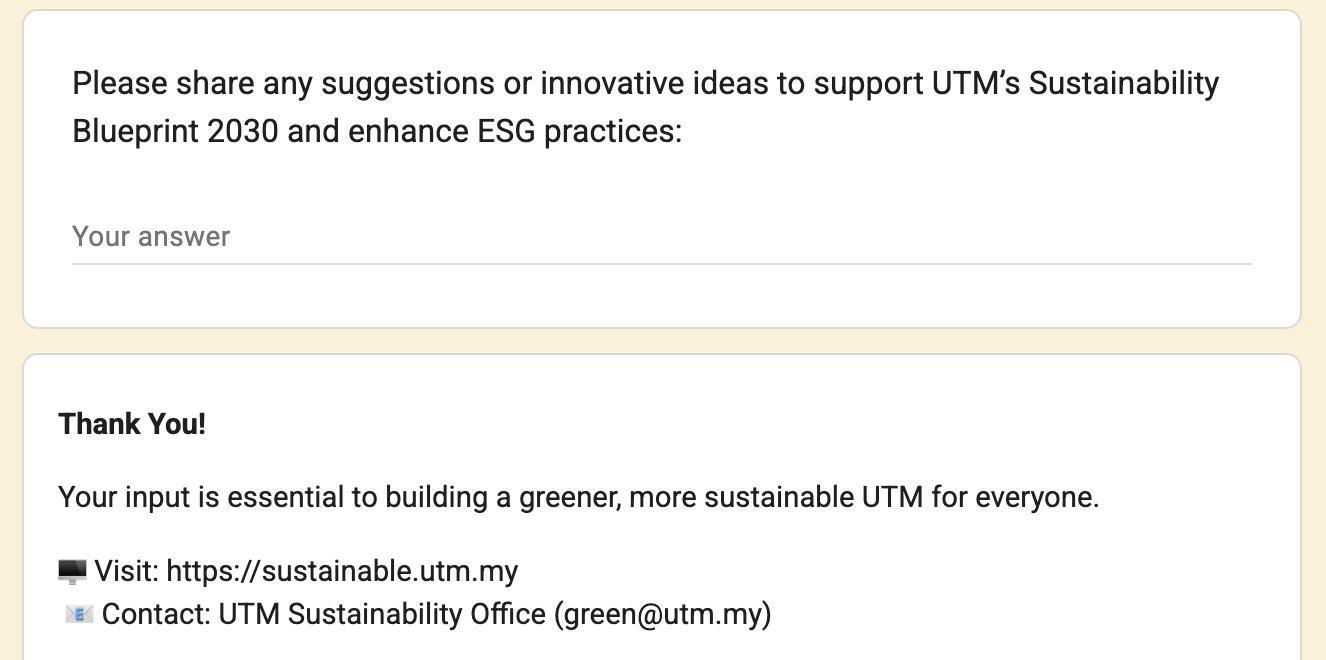Screen dimensions: 1326x660
Task: Click the computer monitor icon beside Visit
Action: [72, 571]
